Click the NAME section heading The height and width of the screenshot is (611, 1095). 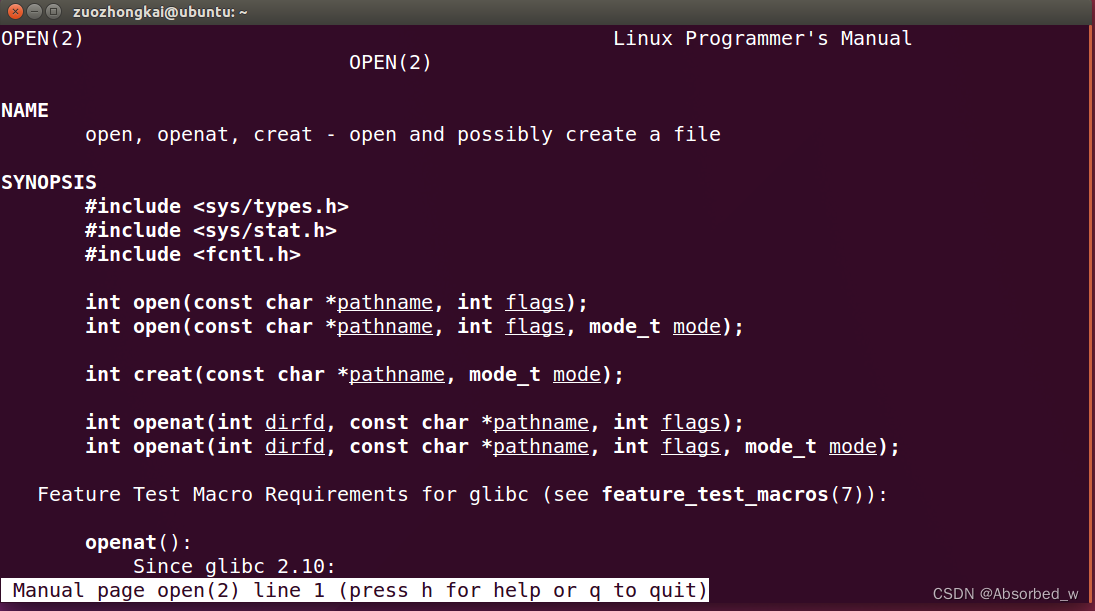pyautogui.click(x=25, y=110)
